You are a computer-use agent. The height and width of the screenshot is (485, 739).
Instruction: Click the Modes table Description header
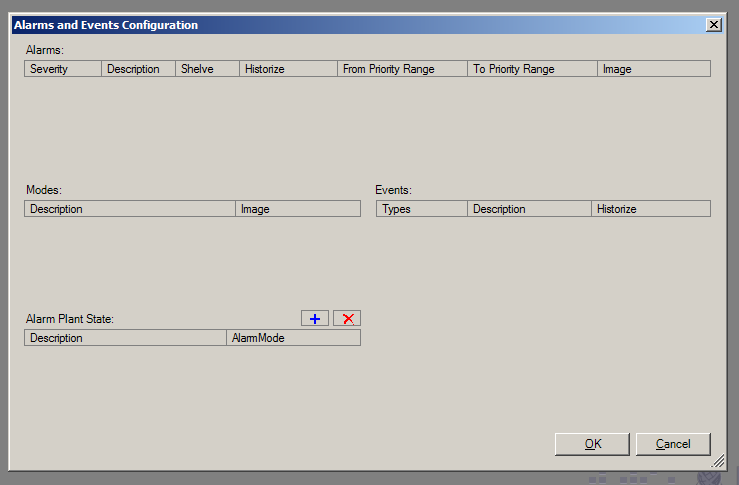[129, 209]
